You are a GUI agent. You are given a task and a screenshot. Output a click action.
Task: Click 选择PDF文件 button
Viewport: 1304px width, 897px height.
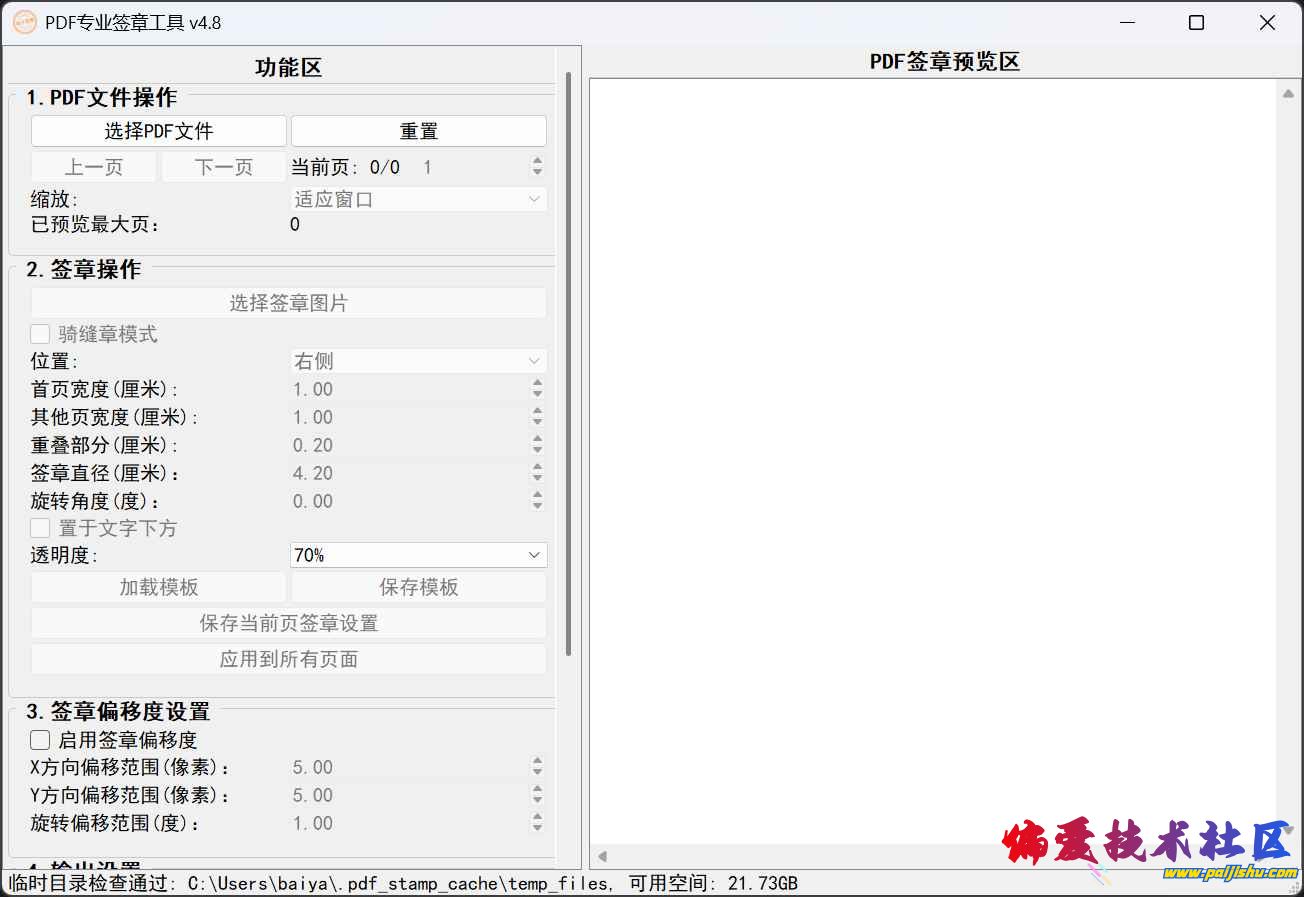coord(159,131)
